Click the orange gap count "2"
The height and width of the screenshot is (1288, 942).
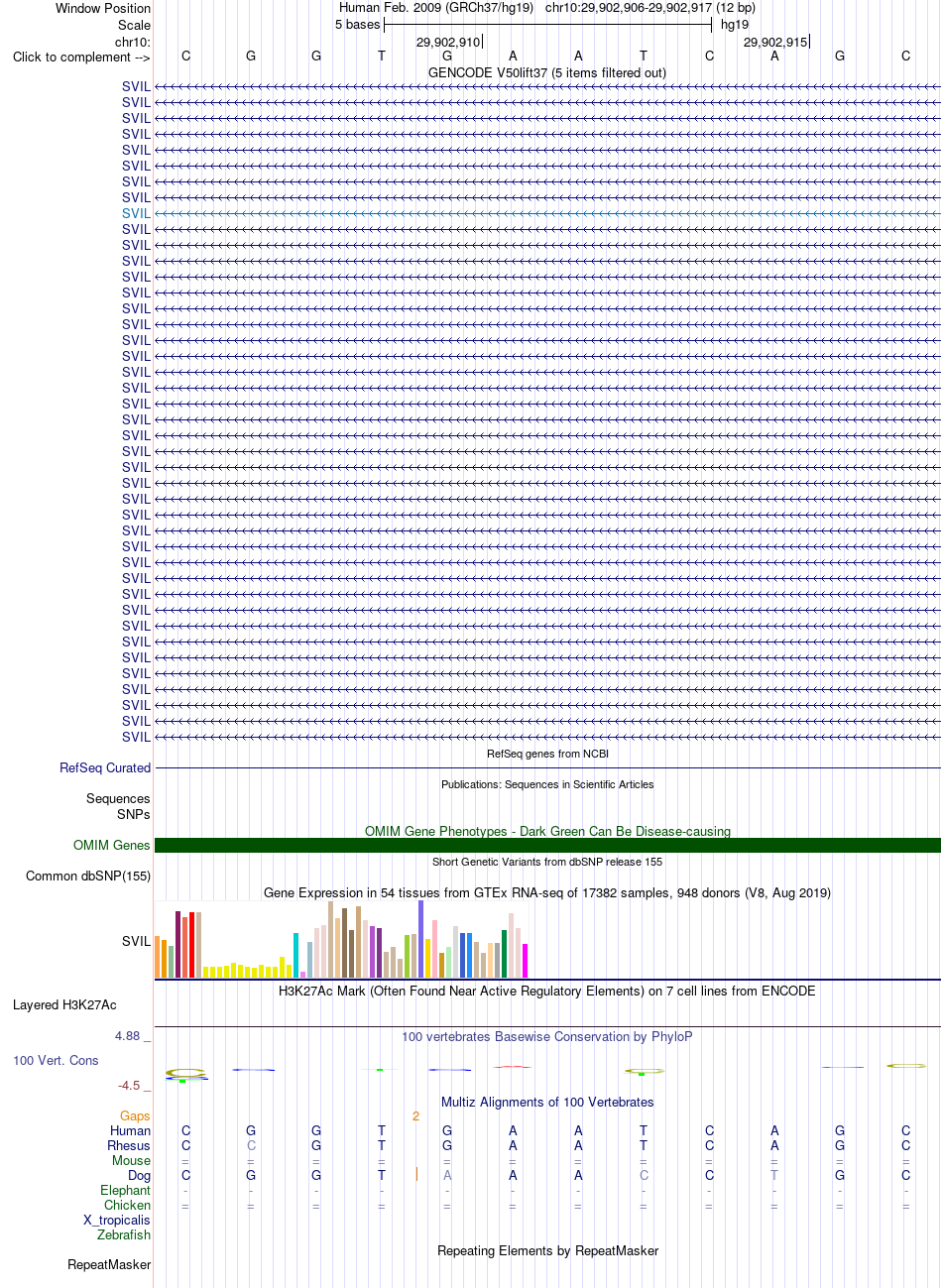[416, 1115]
